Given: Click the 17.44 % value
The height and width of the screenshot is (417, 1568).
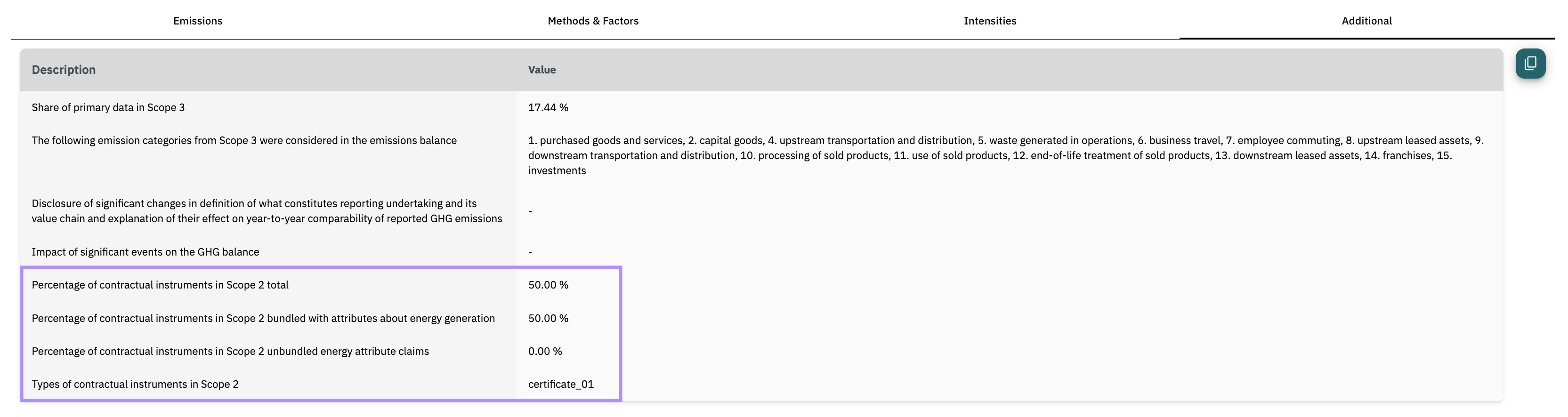Looking at the screenshot, I should [548, 107].
